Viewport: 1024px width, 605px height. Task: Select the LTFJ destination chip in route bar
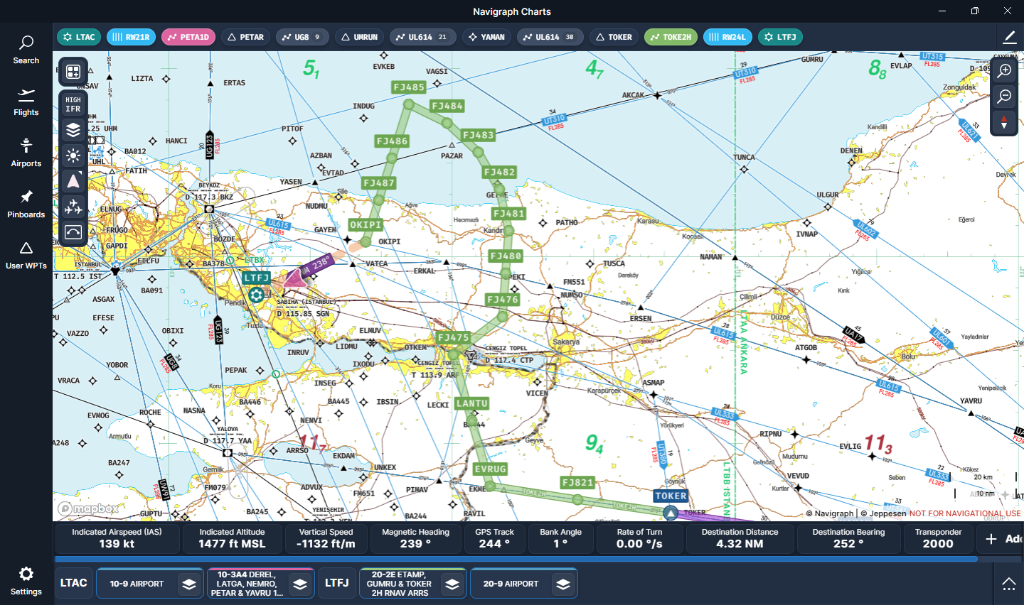coord(780,37)
